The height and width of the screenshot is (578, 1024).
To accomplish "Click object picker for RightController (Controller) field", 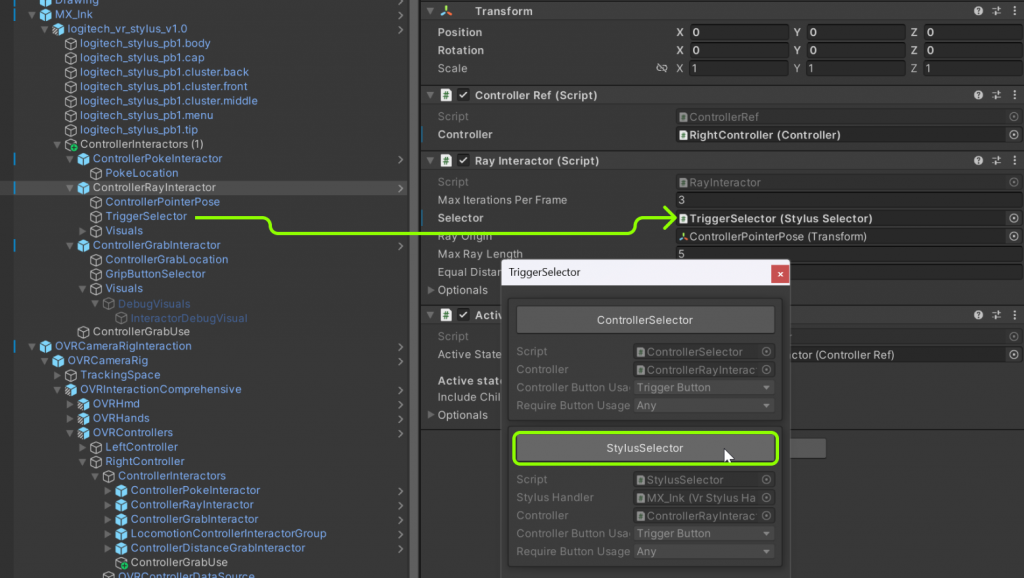I will (1014, 135).
